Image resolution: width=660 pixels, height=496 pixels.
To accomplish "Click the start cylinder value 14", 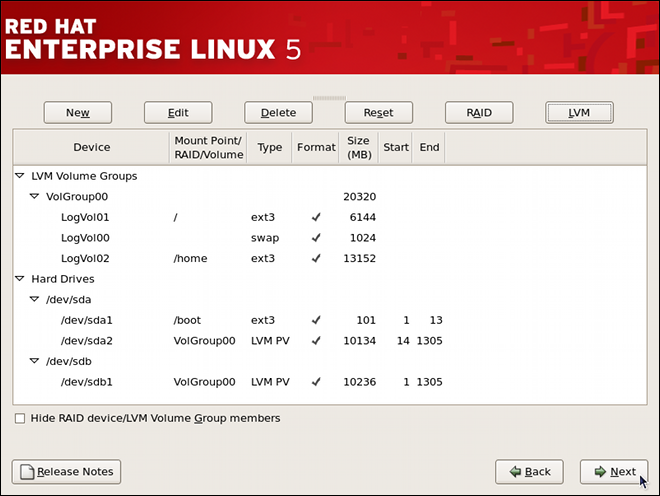I will 403,341.
